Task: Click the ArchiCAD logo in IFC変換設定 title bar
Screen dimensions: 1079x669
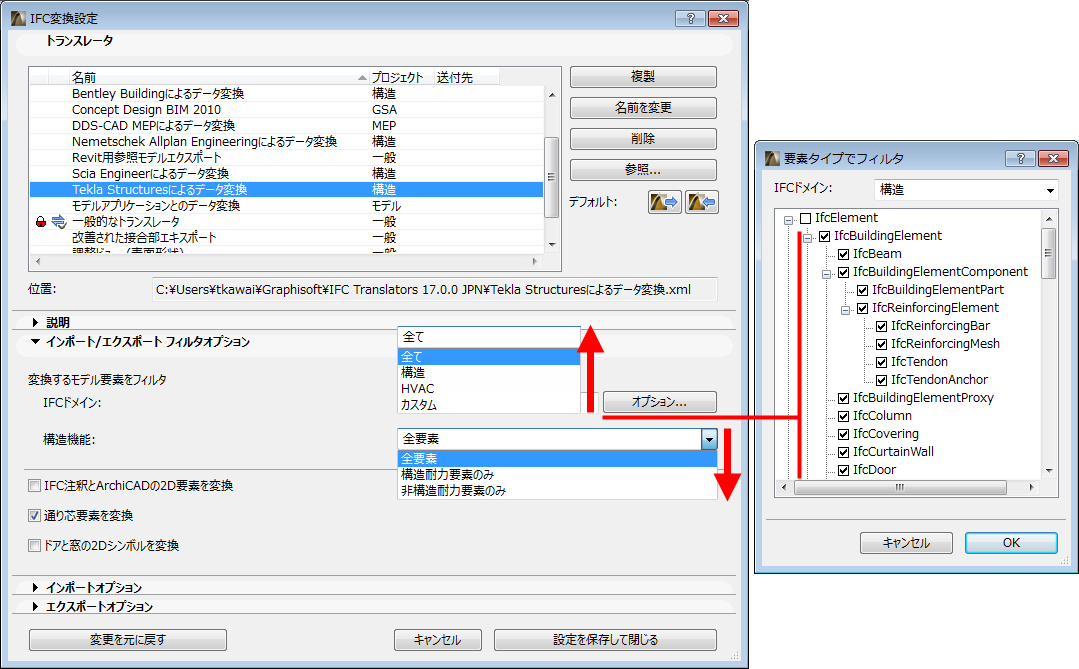Action: point(18,17)
